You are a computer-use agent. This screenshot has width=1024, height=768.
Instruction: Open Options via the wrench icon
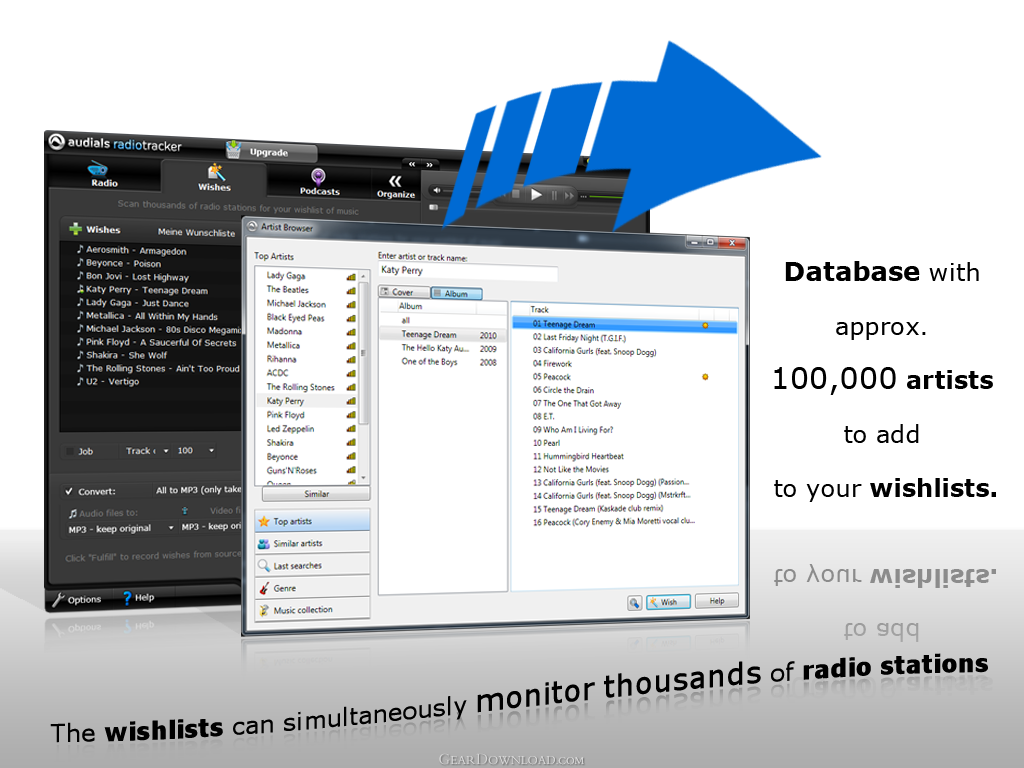(58, 600)
